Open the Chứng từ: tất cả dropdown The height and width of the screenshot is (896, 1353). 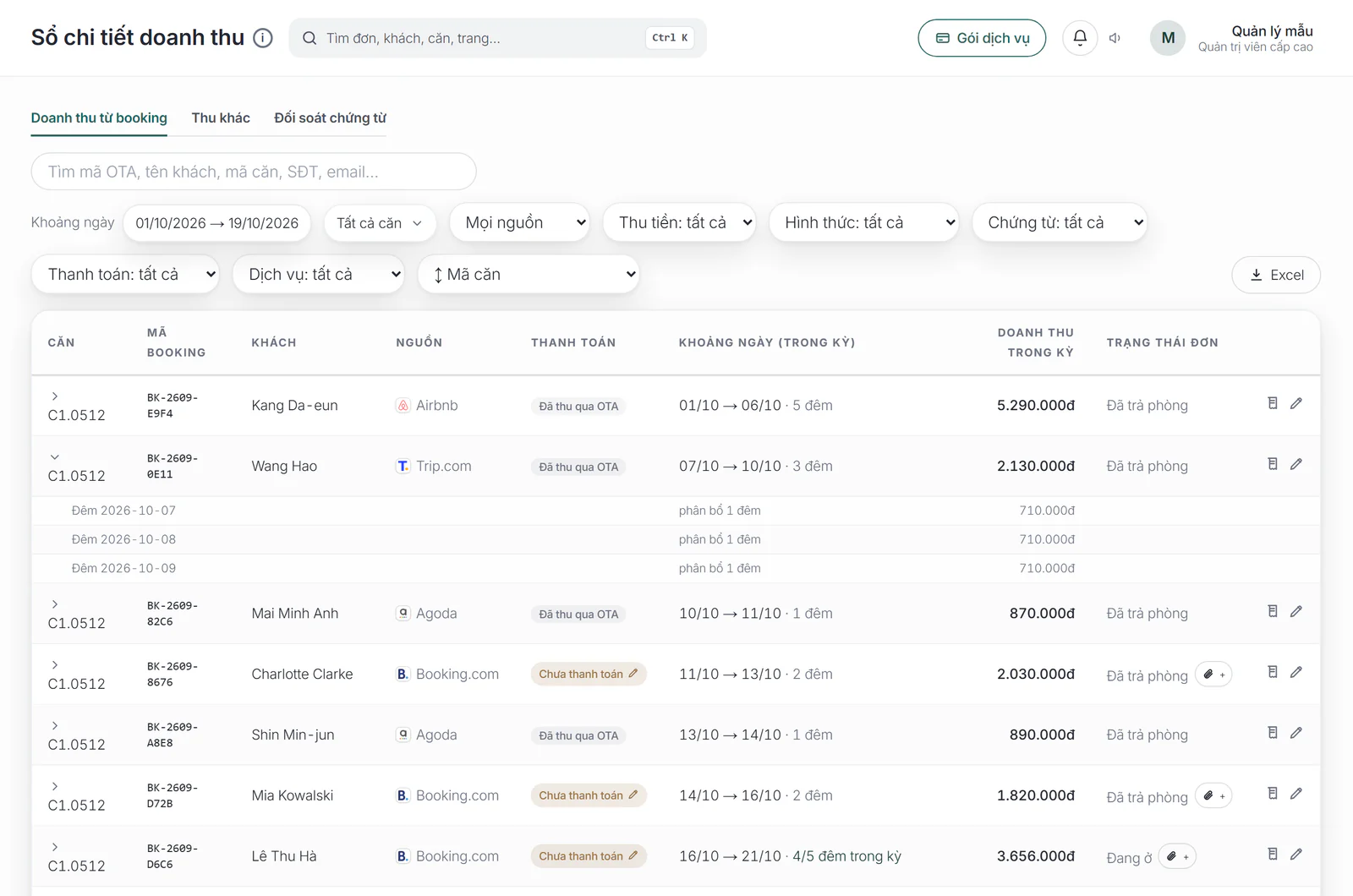pos(1060,223)
